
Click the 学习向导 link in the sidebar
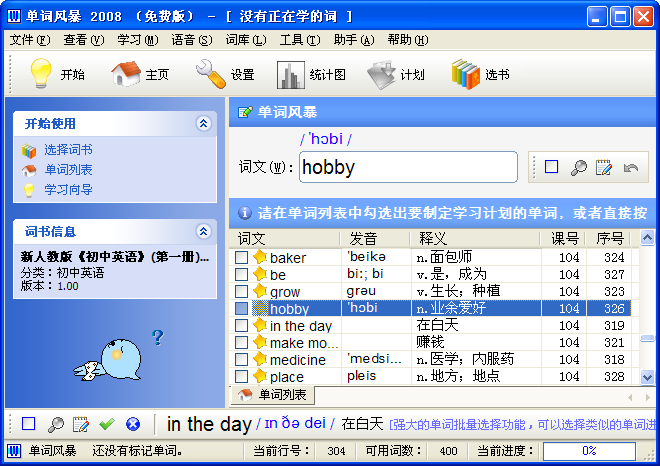[68, 189]
